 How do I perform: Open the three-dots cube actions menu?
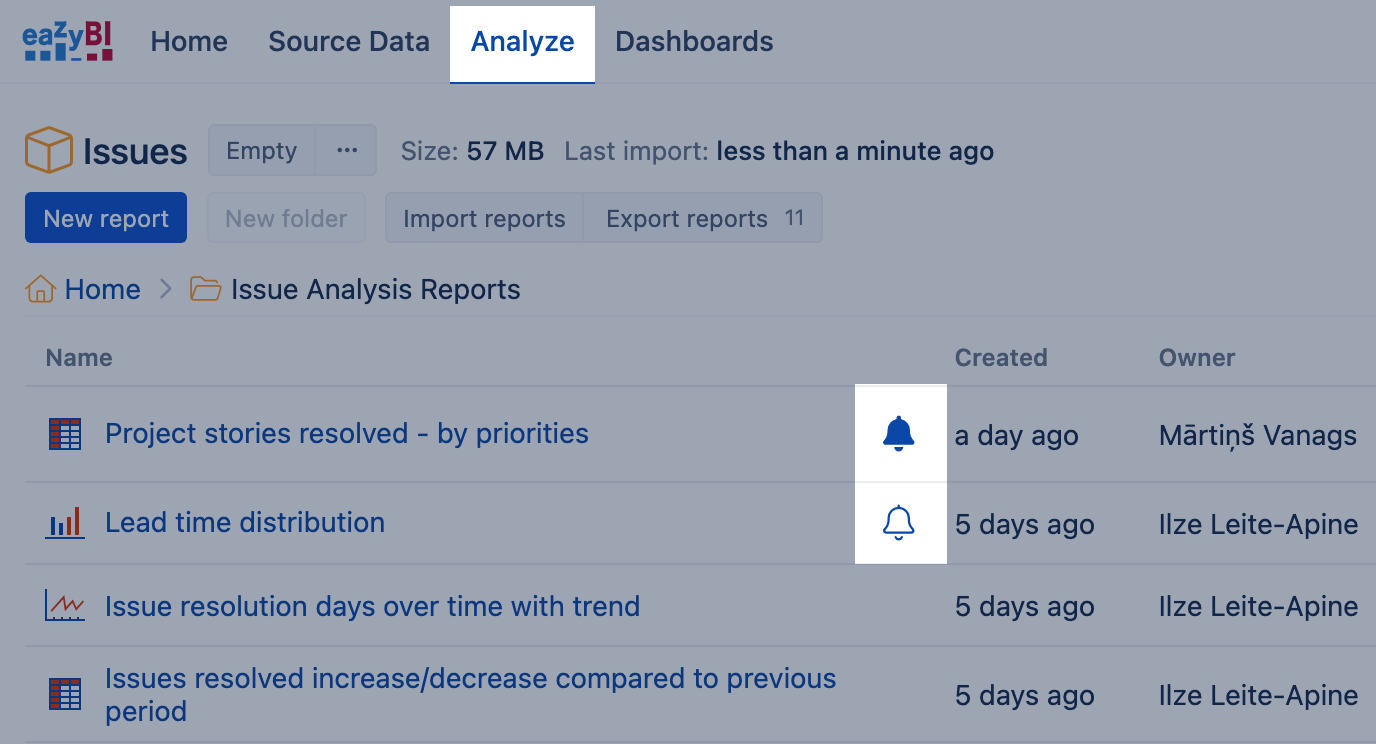pos(347,151)
